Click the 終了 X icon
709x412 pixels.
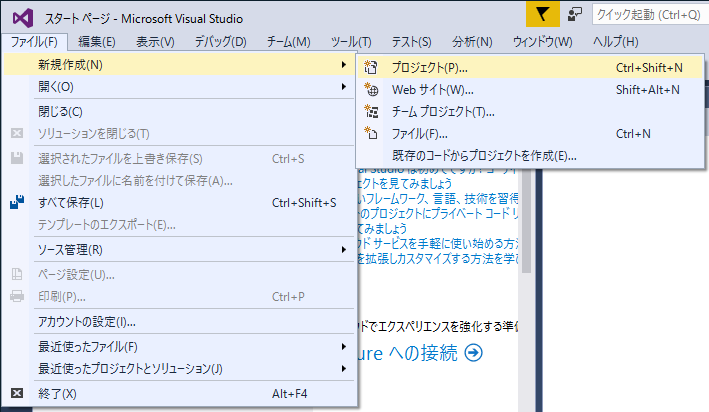(17, 393)
